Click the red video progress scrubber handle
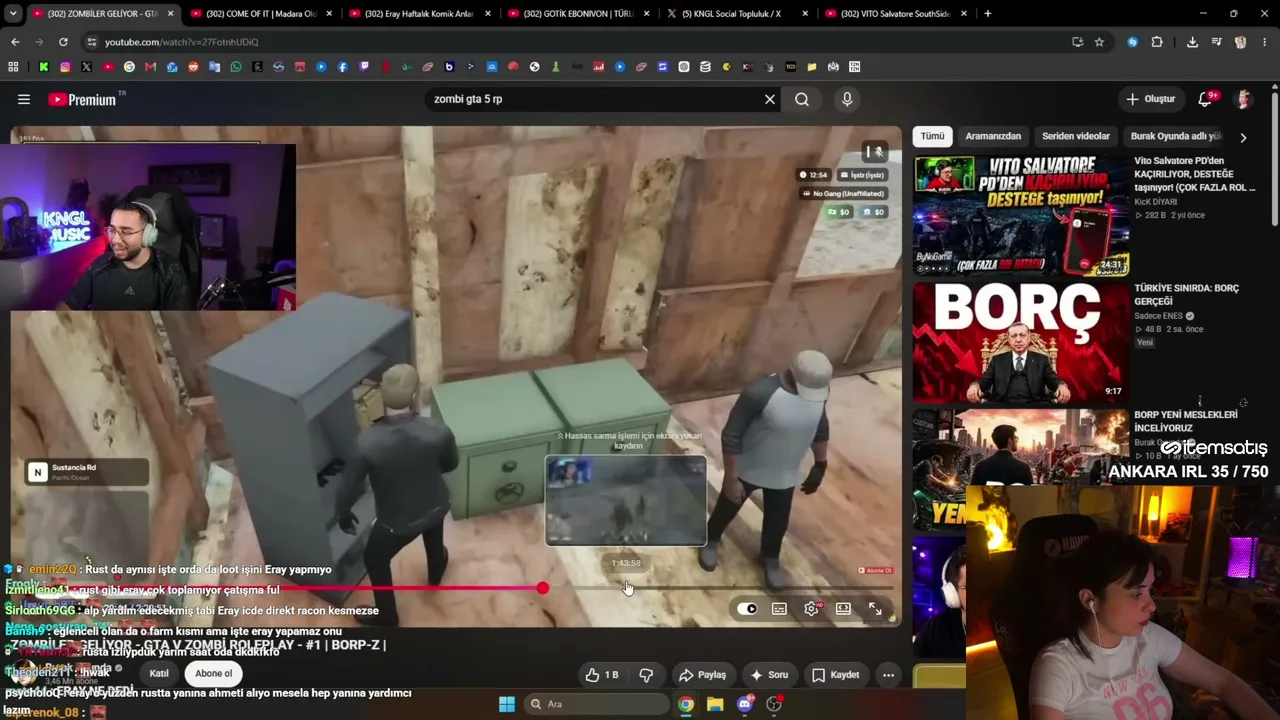This screenshot has width=1280, height=720. [x=542, y=588]
